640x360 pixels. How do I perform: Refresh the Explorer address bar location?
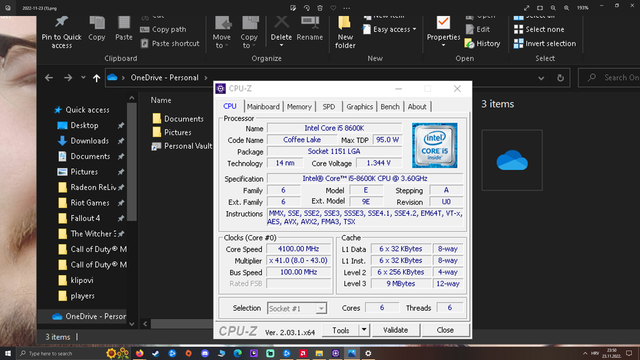click(560, 78)
